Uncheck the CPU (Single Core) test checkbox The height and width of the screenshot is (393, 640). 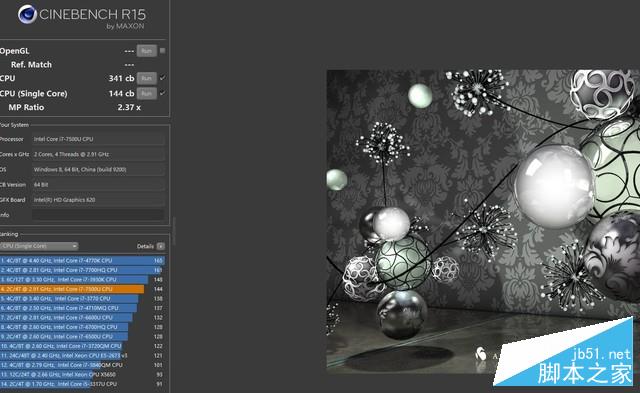coord(162,93)
